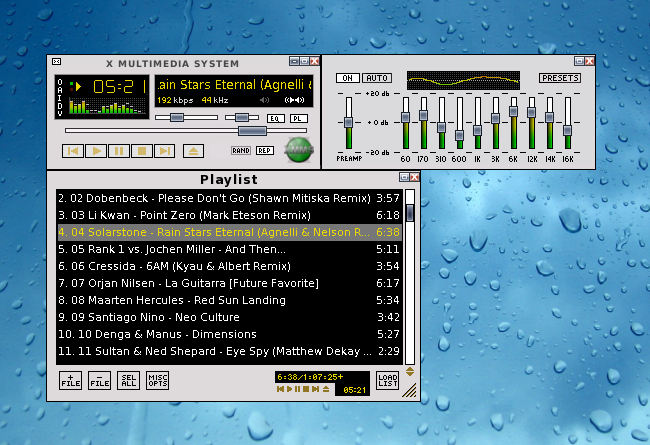Select Solarstone - Rain Stars Eternal track

coord(229,232)
